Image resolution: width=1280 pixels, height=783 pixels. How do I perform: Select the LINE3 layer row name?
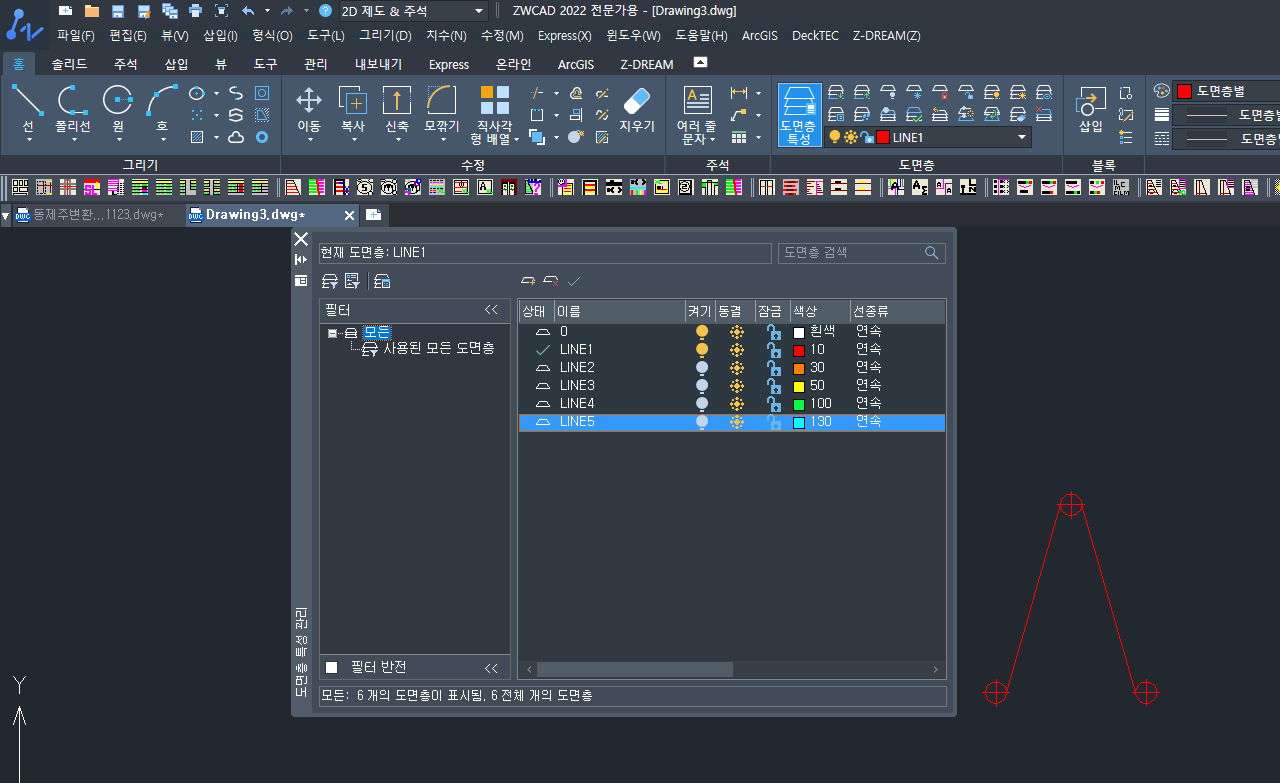point(577,385)
